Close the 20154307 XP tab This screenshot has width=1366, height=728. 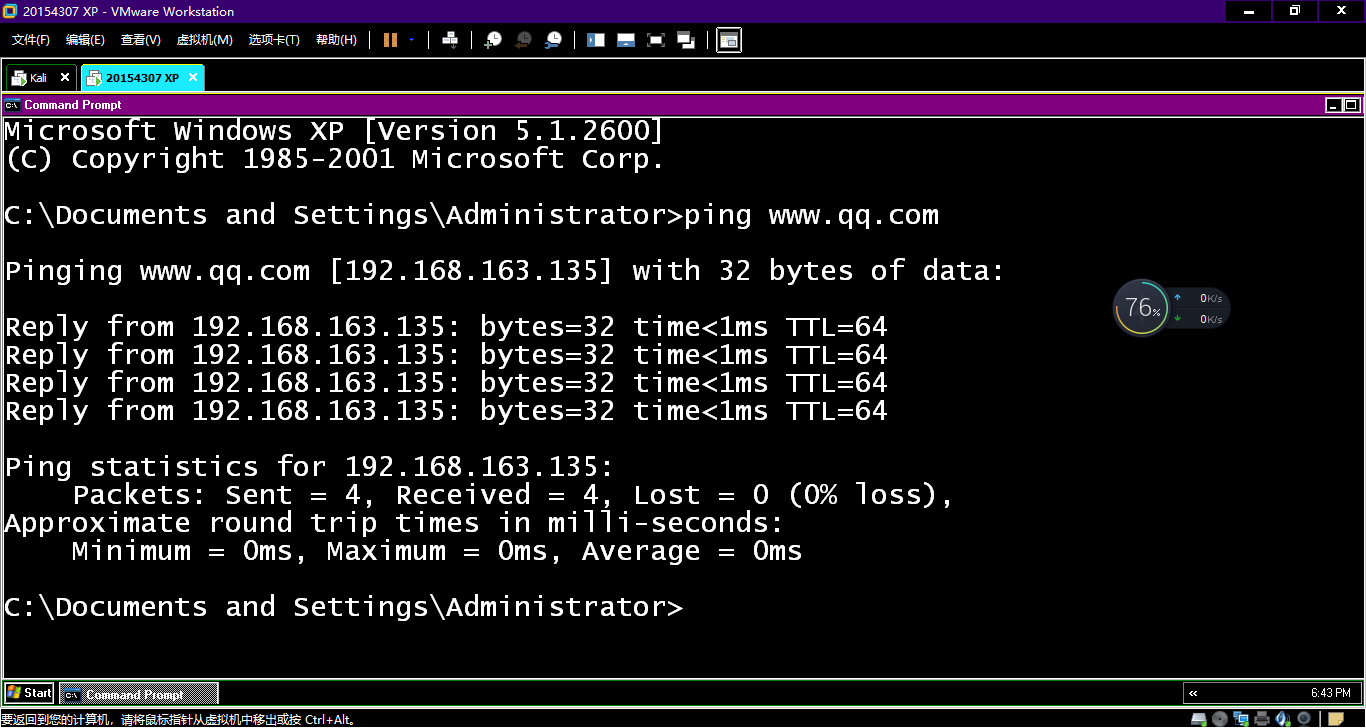pos(193,77)
